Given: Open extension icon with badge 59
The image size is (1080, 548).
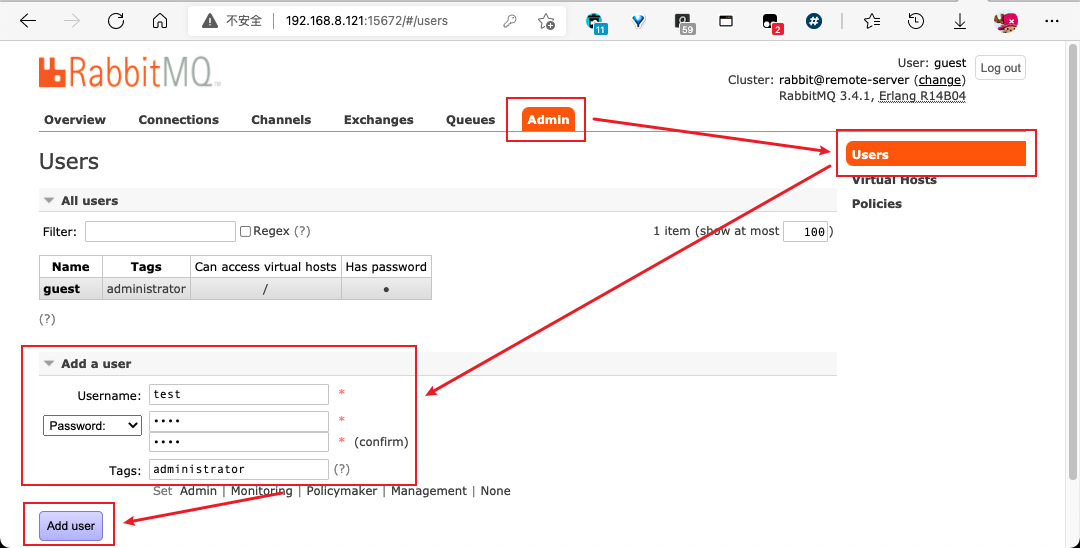Looking at the screenshot, I should pos(684,23).
